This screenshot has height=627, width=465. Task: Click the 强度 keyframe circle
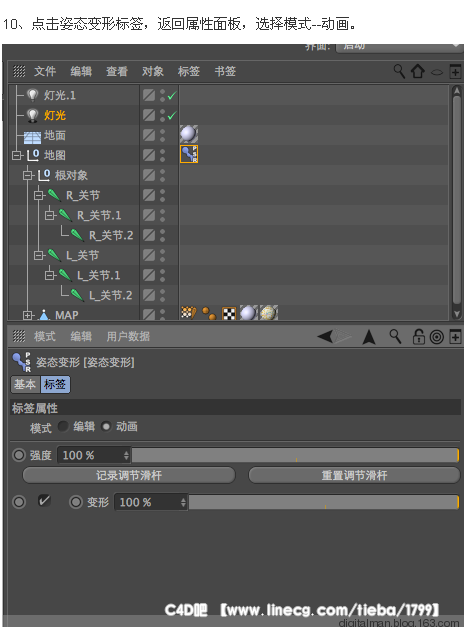click(19, 455)
